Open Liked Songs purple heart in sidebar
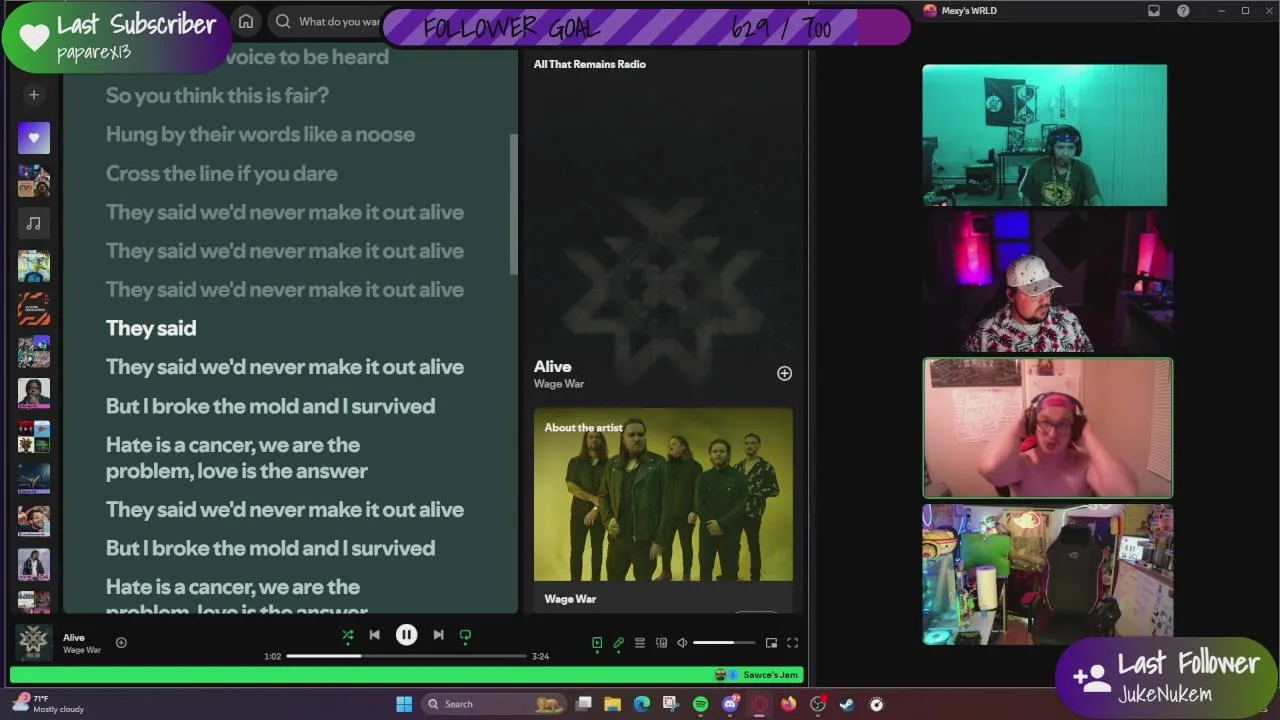 coord(33,138)
